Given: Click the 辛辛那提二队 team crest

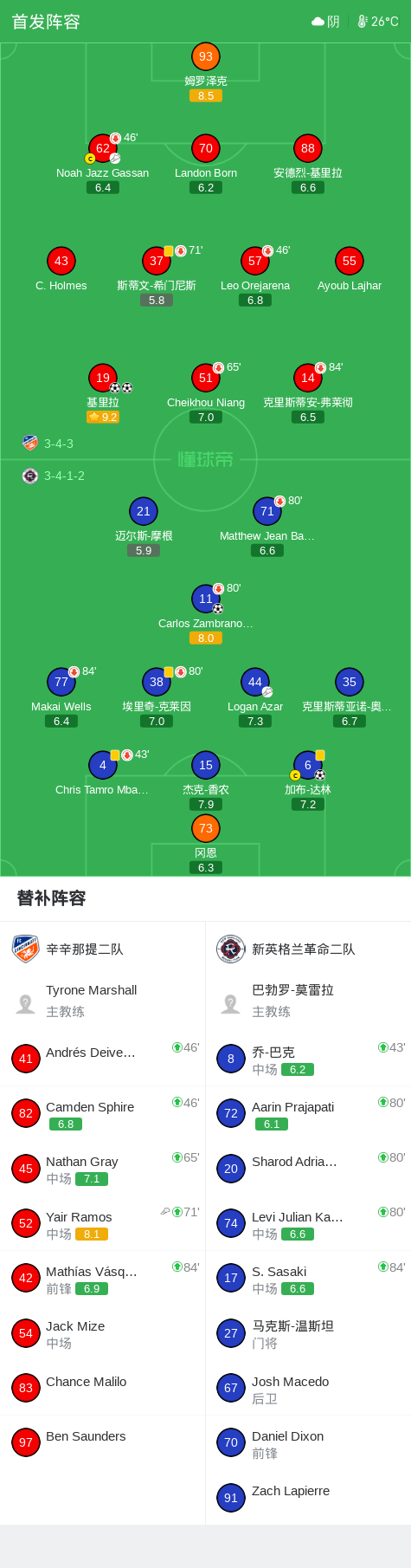Looking at the screenshot, I should pos(26,949).
